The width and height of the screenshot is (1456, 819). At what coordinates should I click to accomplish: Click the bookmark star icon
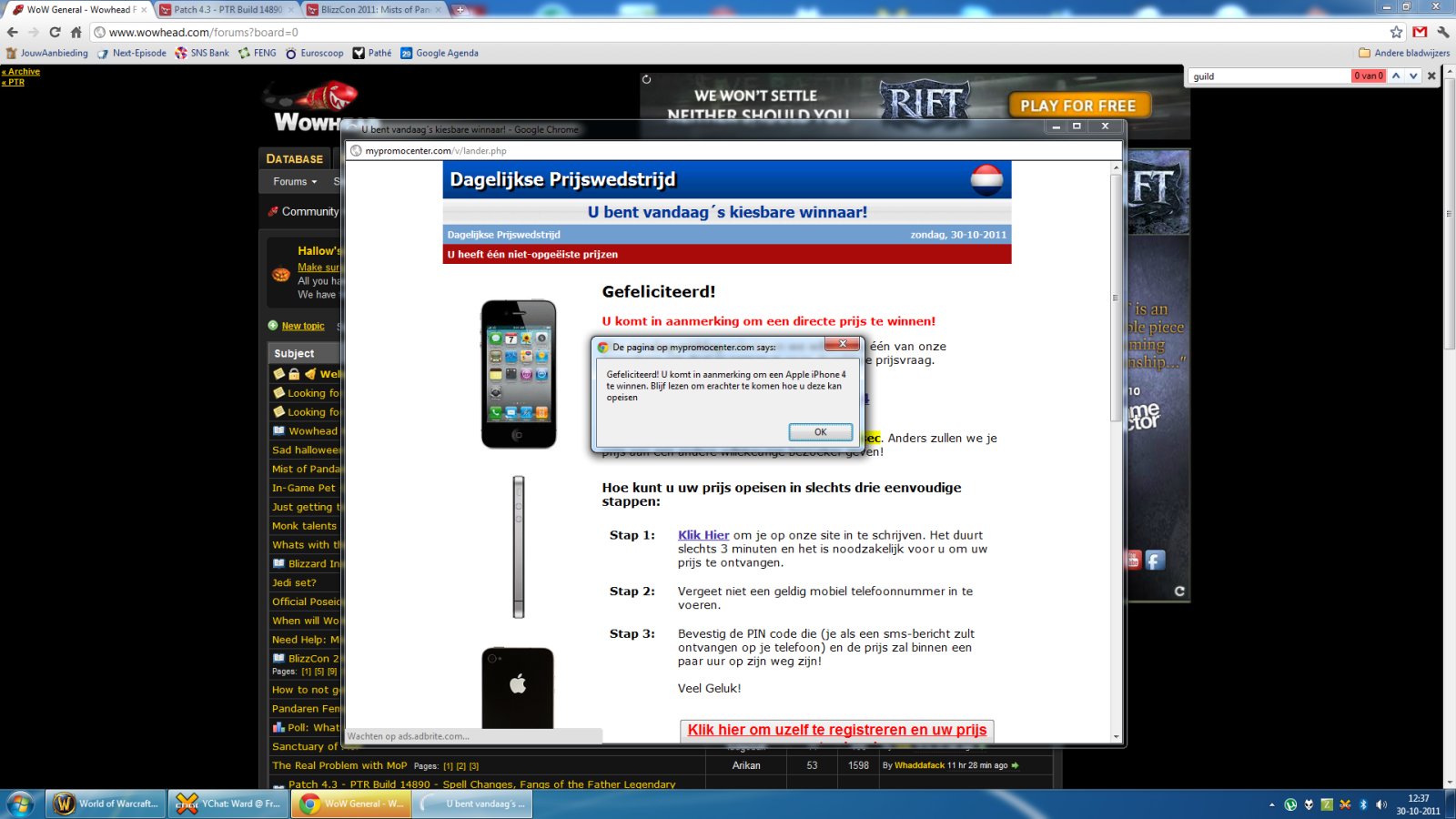click(x=1396, y=32)
